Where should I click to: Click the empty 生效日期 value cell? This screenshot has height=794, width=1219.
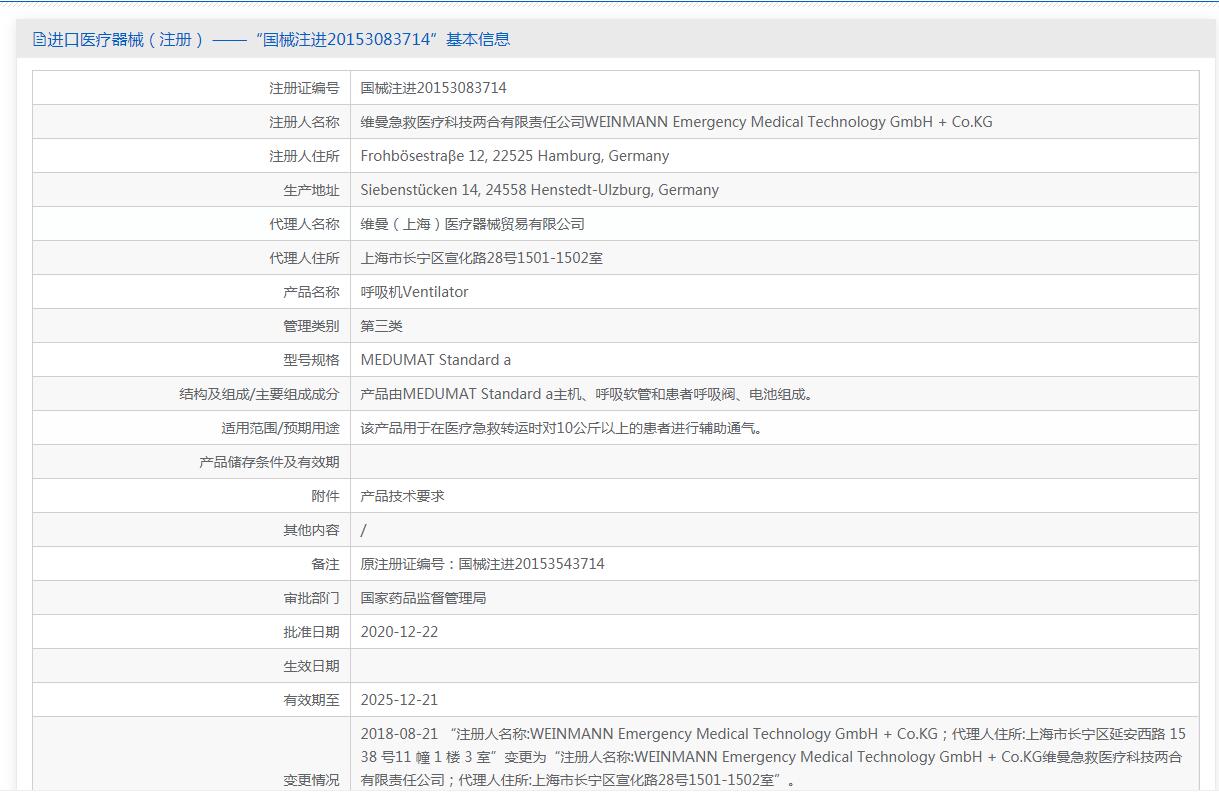(x=774, y=666)
